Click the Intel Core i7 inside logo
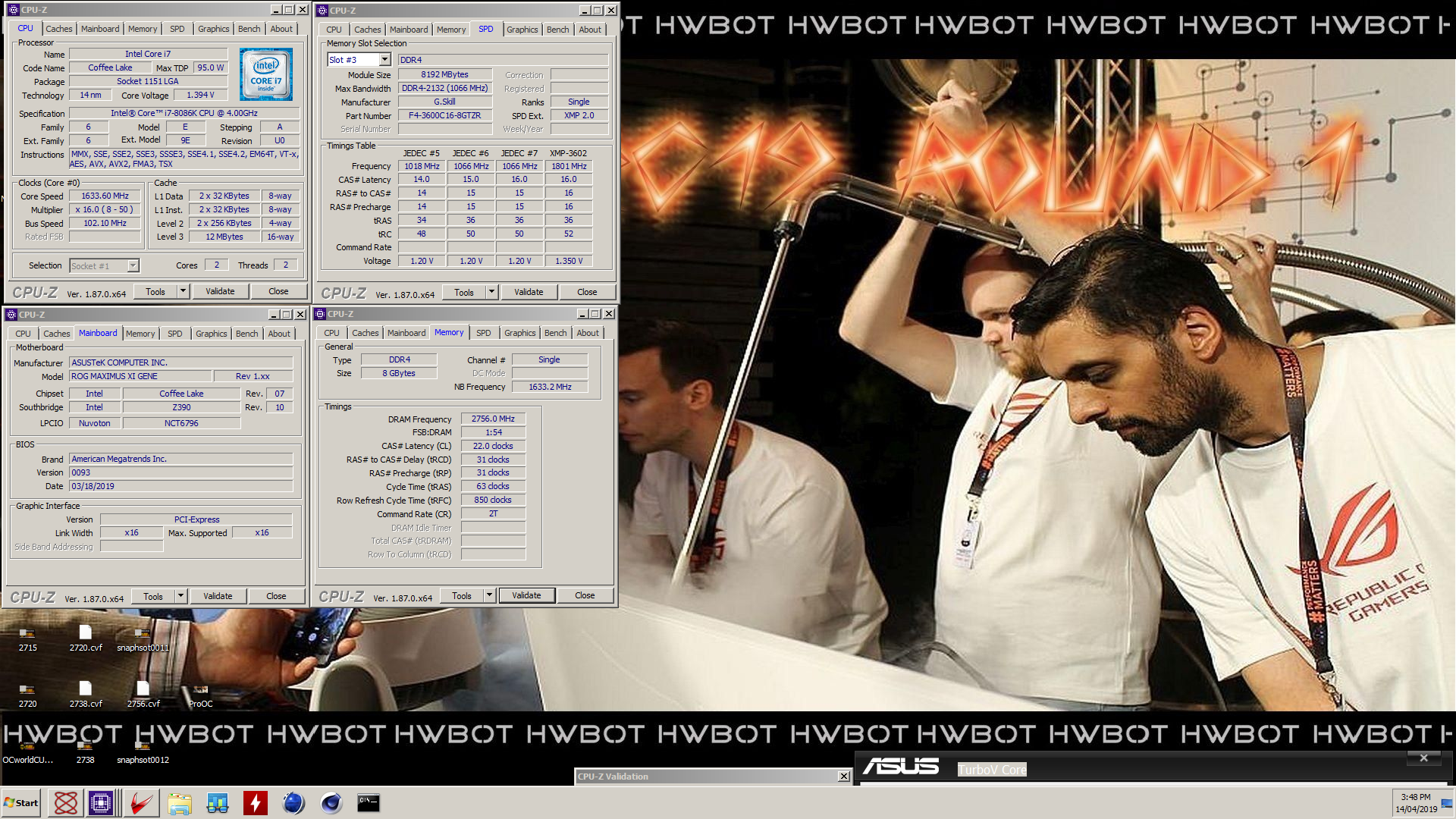This screenshot has width=1456, height=819. pos(266,74)
